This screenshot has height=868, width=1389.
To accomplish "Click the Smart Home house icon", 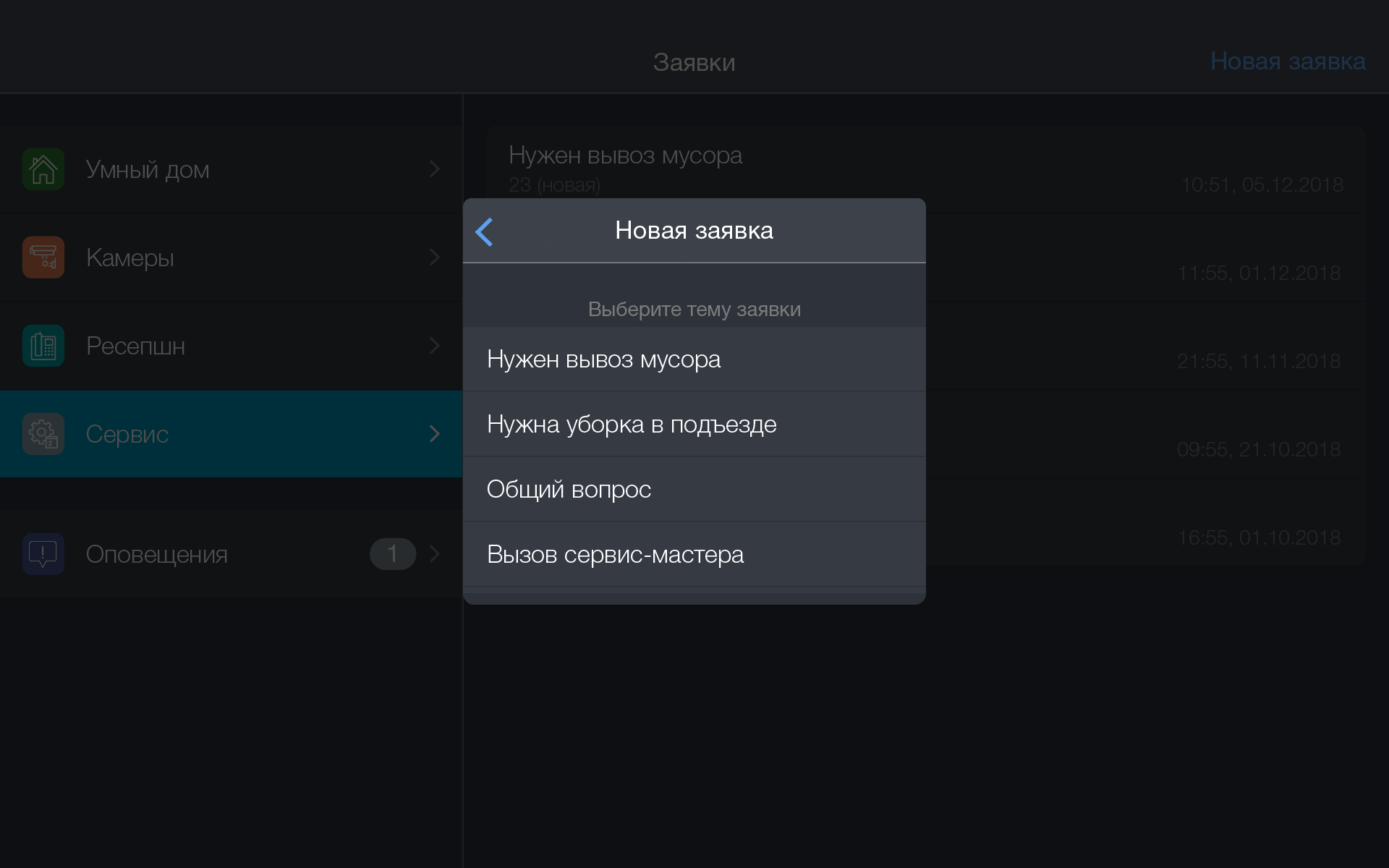I will pyautogui.click(x=43, y=169).
